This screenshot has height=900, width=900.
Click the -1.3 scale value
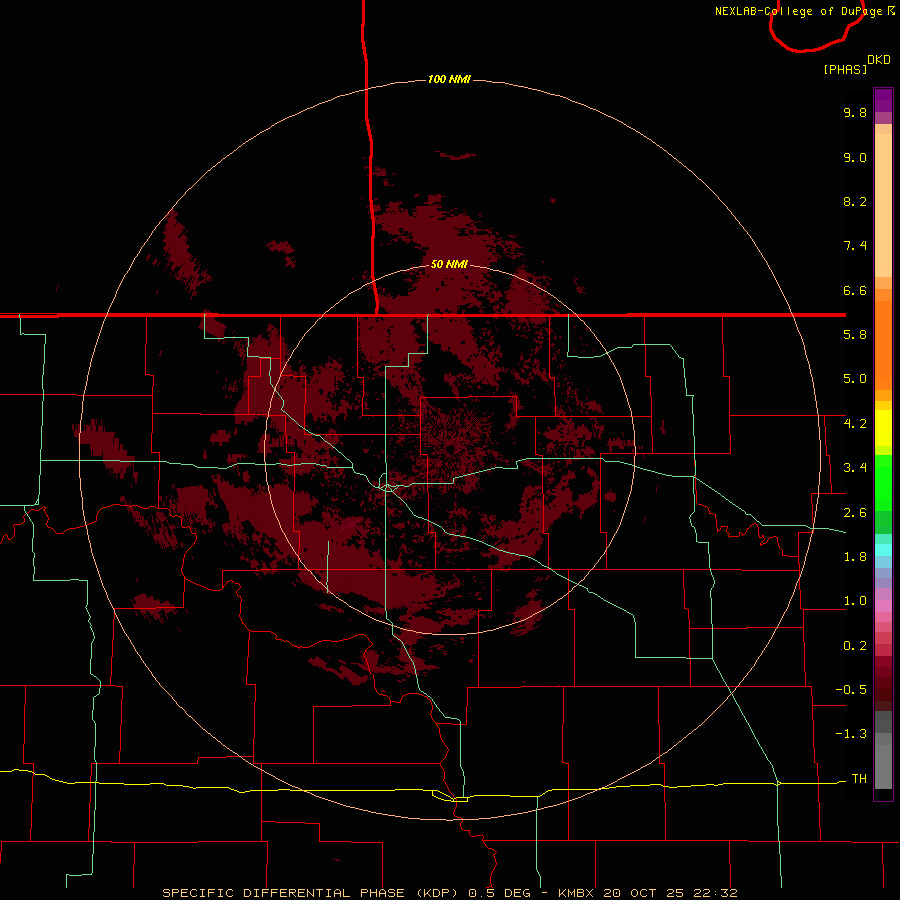pos(851,734)
